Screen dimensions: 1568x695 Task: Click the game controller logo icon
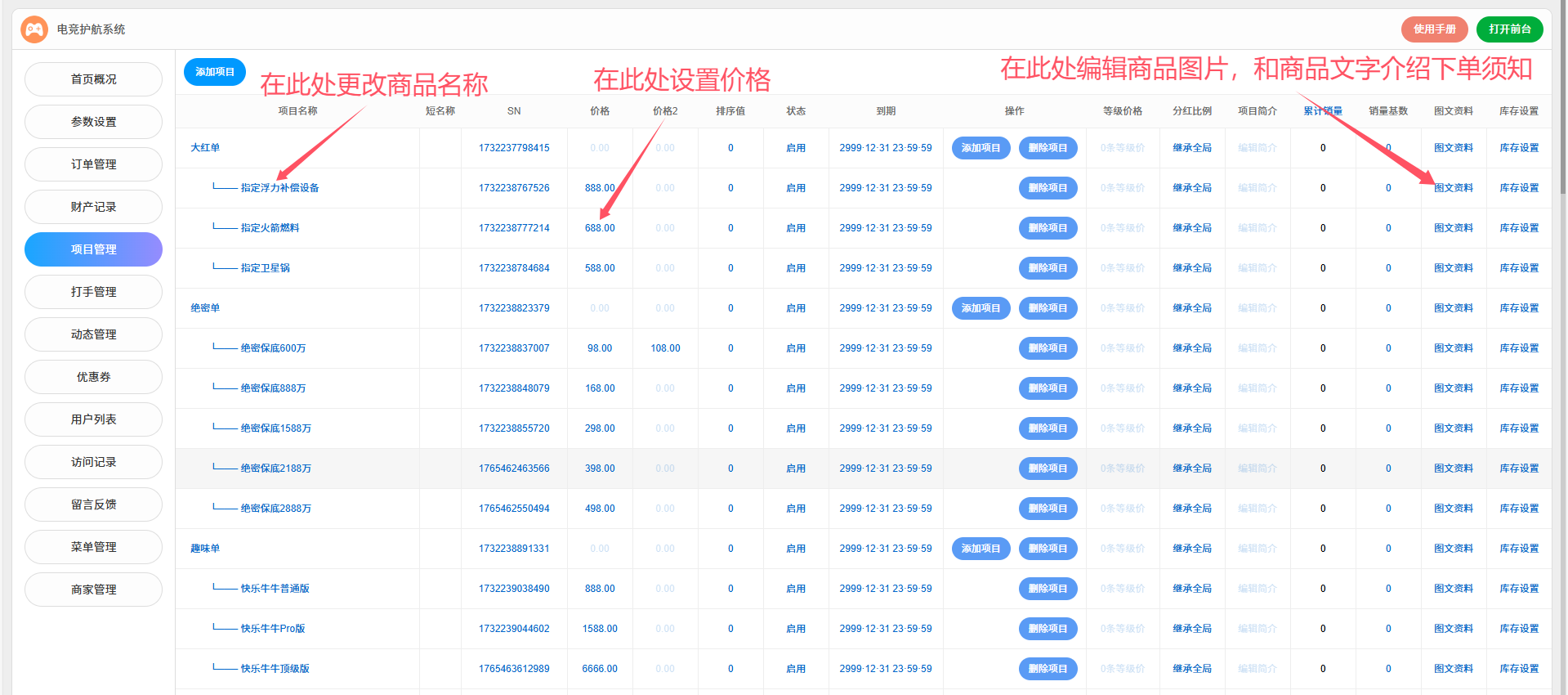coord(34,29)
